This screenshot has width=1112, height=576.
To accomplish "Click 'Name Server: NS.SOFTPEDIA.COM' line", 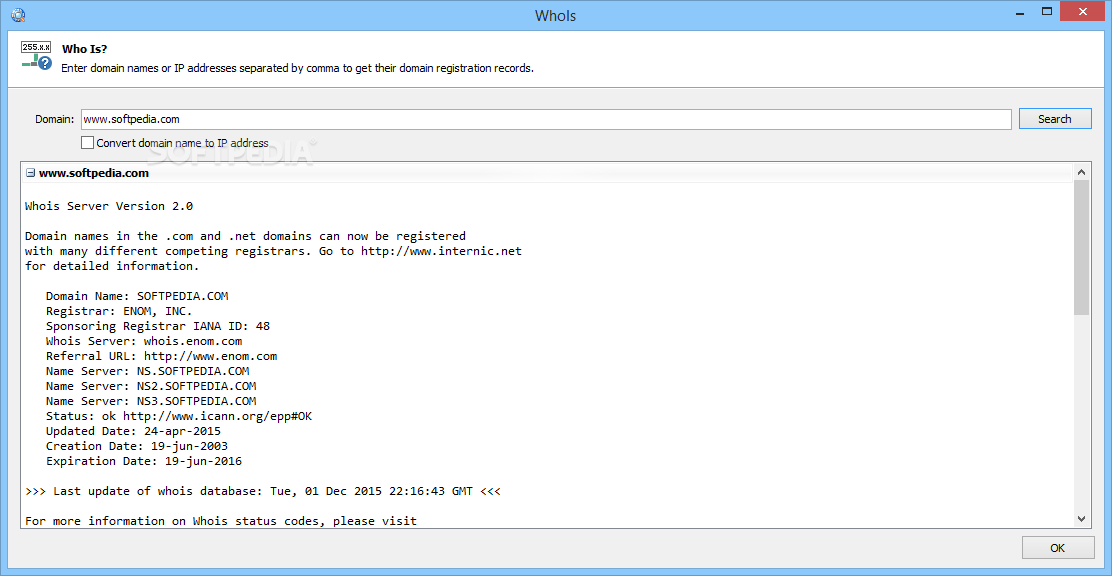I will coord(148,371).
